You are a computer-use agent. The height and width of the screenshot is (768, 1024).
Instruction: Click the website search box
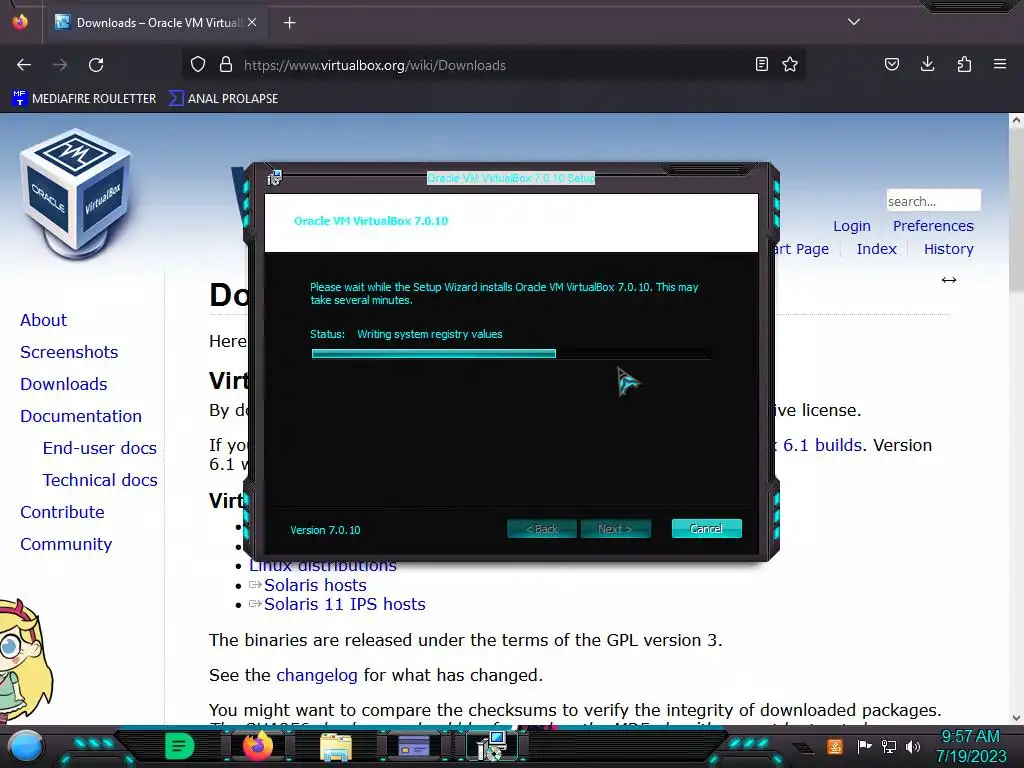point(933,200)
